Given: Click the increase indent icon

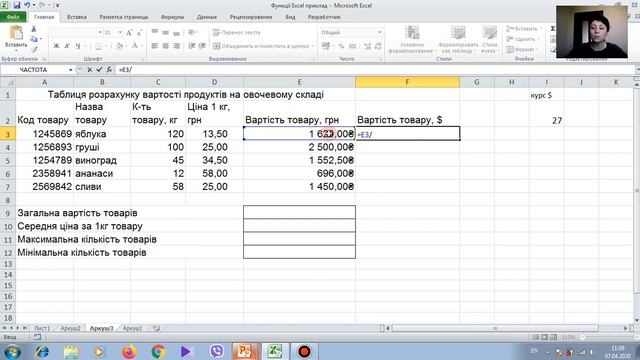Looking at the screenshot, I should pos(202,46).
